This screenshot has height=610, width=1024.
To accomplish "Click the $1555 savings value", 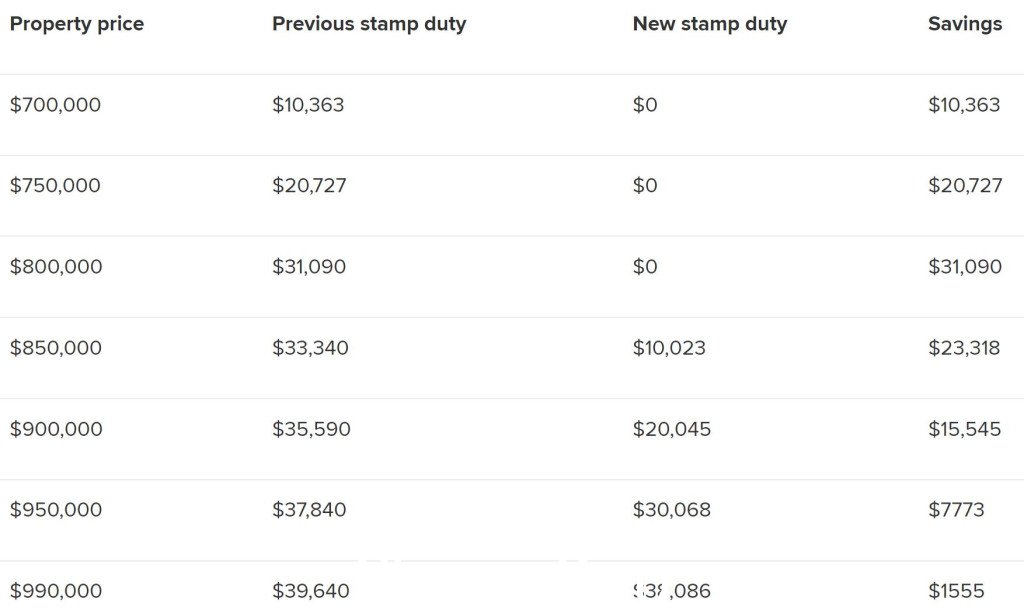I will tap(956, 591).
